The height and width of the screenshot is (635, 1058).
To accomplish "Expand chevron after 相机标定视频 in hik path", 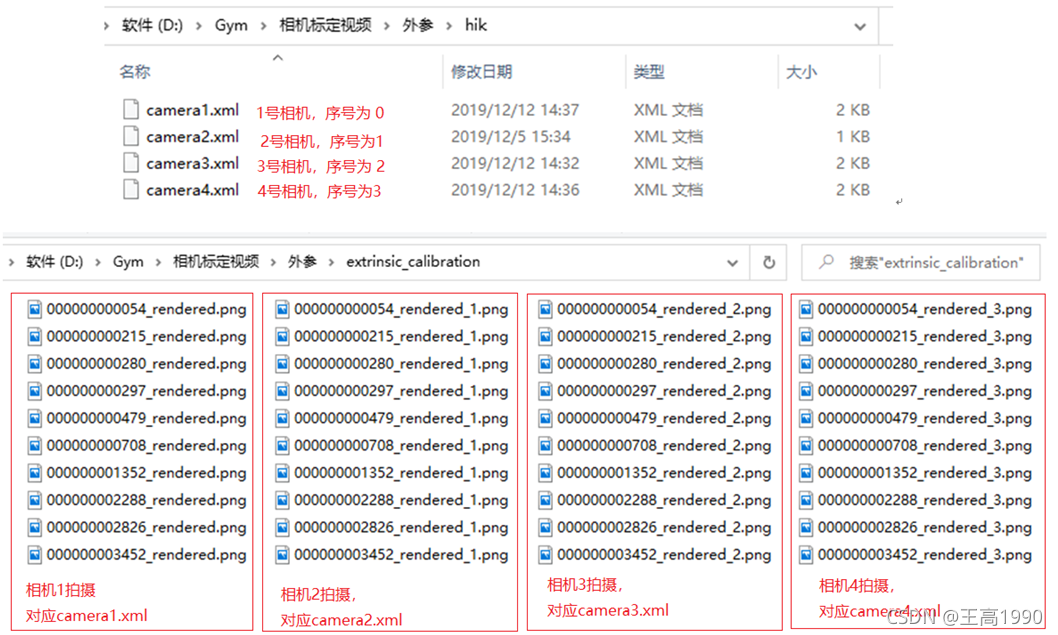I will (x=387, y=26).
